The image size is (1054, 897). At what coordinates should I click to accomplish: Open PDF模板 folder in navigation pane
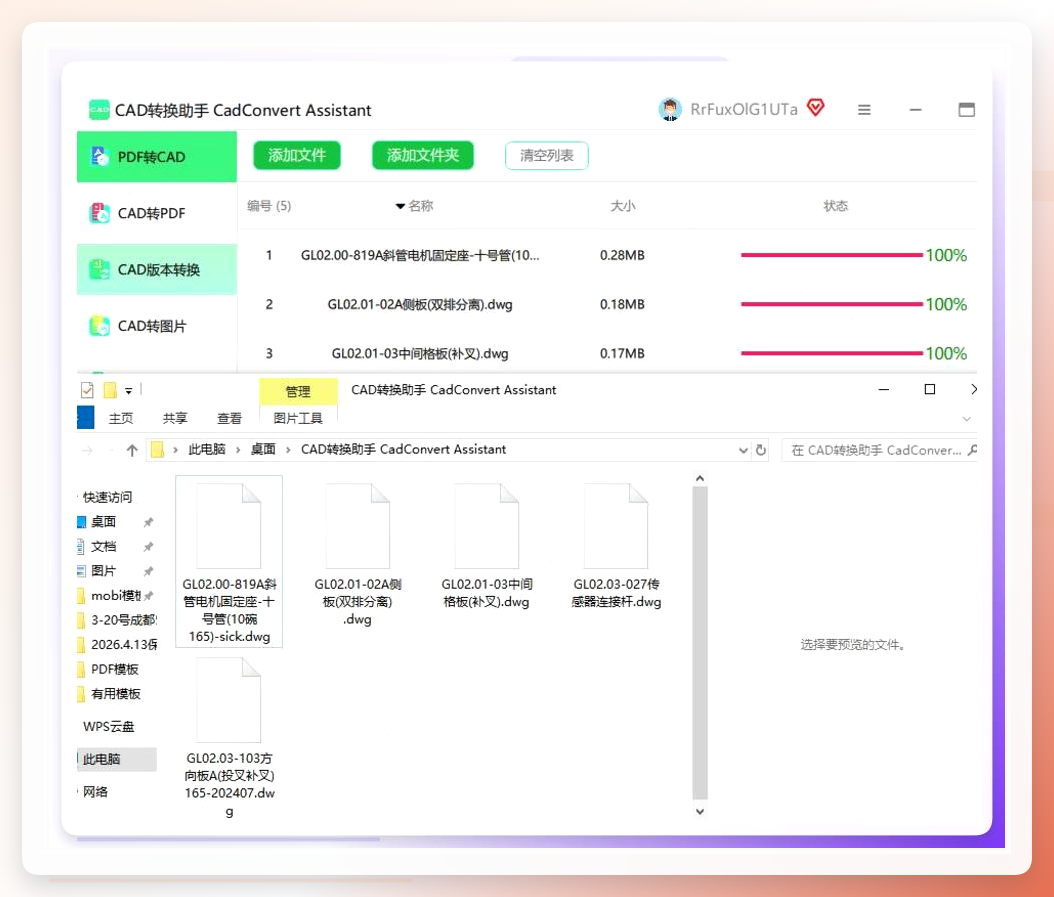pos(115,669)
